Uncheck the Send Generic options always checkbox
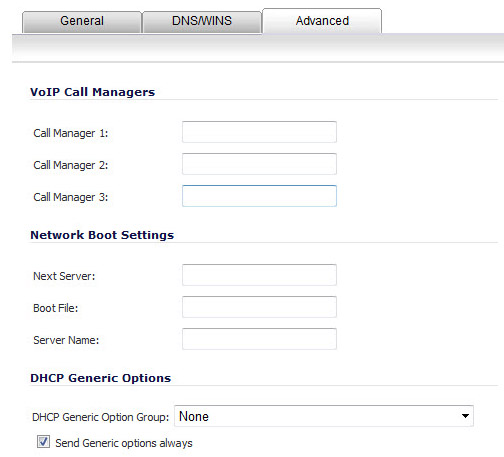504x457 pixels. tap(43, 442)
